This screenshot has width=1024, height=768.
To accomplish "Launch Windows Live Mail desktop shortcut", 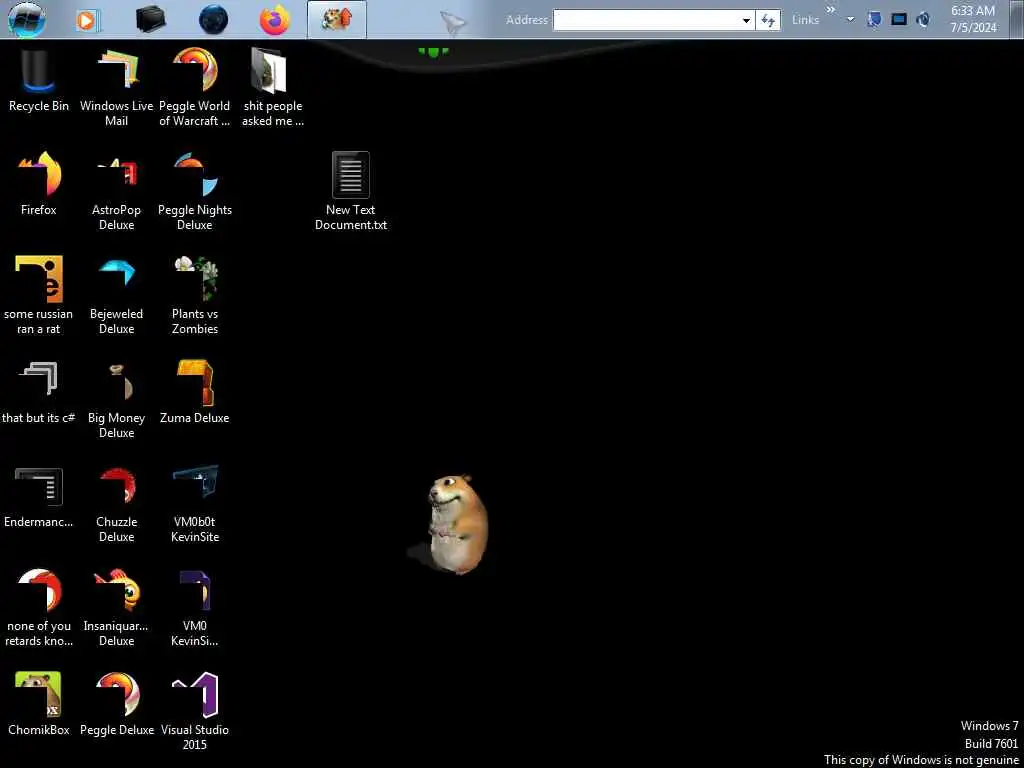I will coord(117,88).
